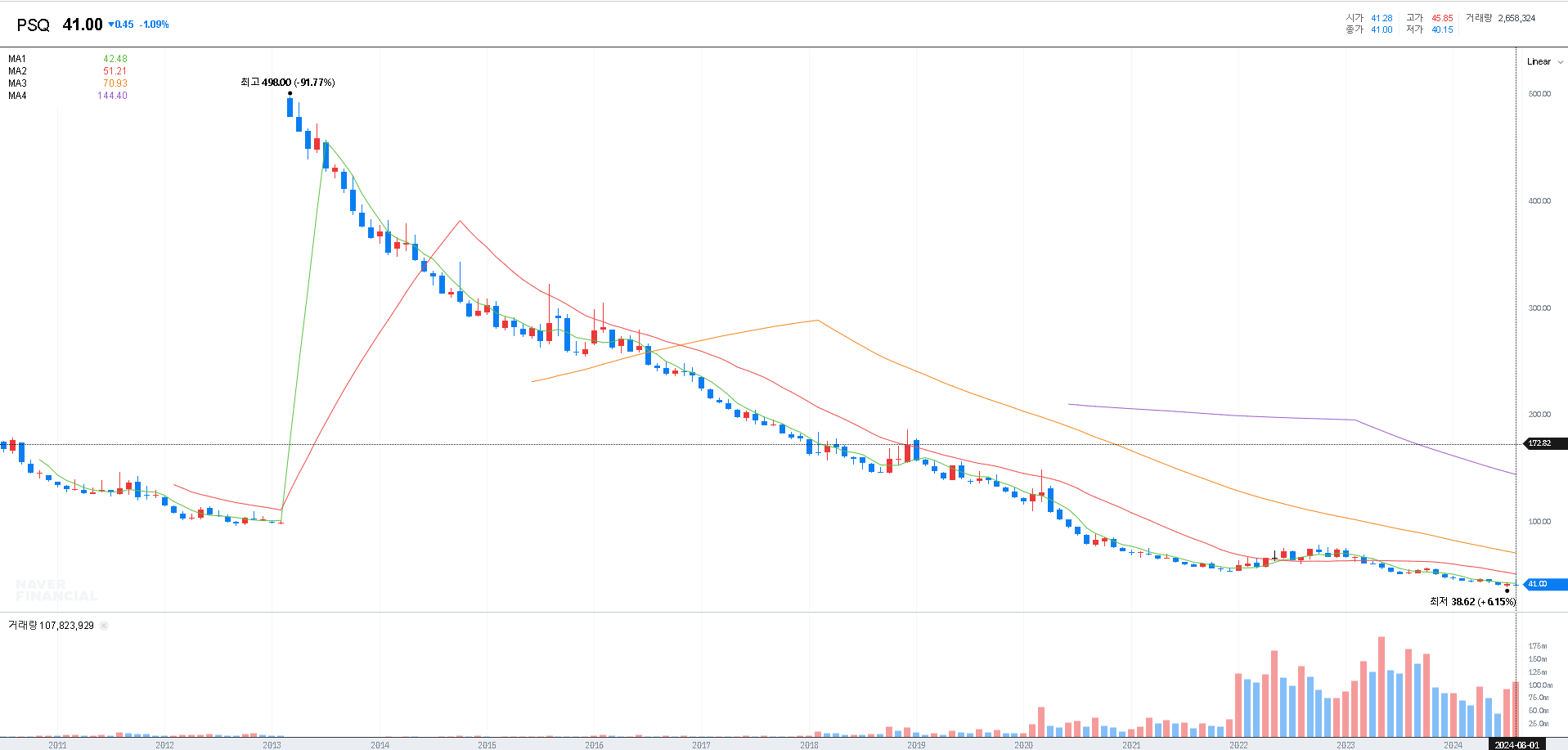Screen dimensions: 1568x750
Task: Select the MA2 value 51.21 in the legend
Action: [x=115, y=71]
